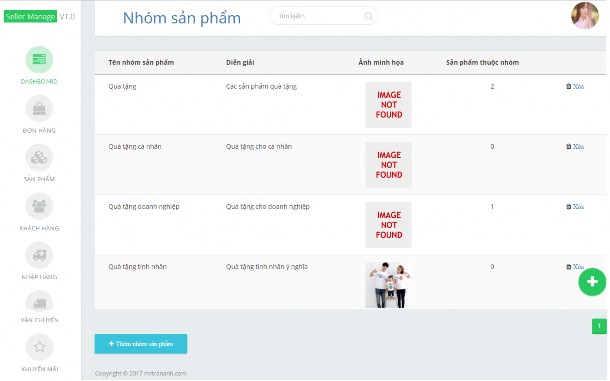Click Image Not Found thumbnail for Quà tặng doanh nghiệp
Image resolution: width=610 pixels, height=381 pixels.
[x=388, y=225]
